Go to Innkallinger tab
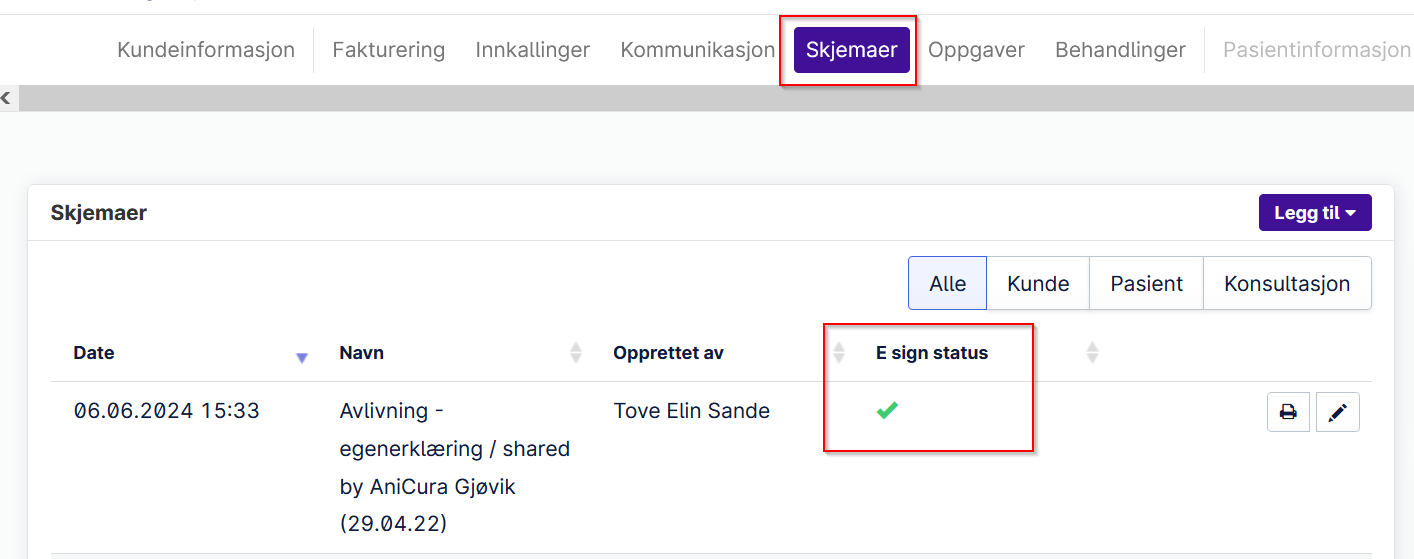The height and width of the screenshot is (559, 1414). [533, 50]
